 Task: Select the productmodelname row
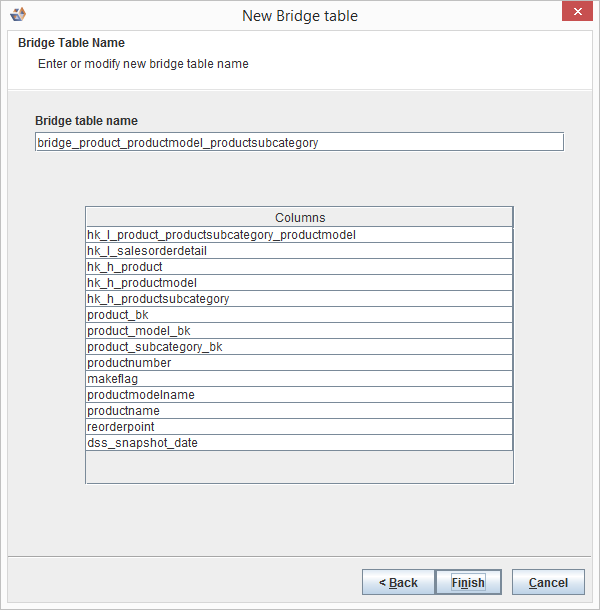(x=299, y=395)
